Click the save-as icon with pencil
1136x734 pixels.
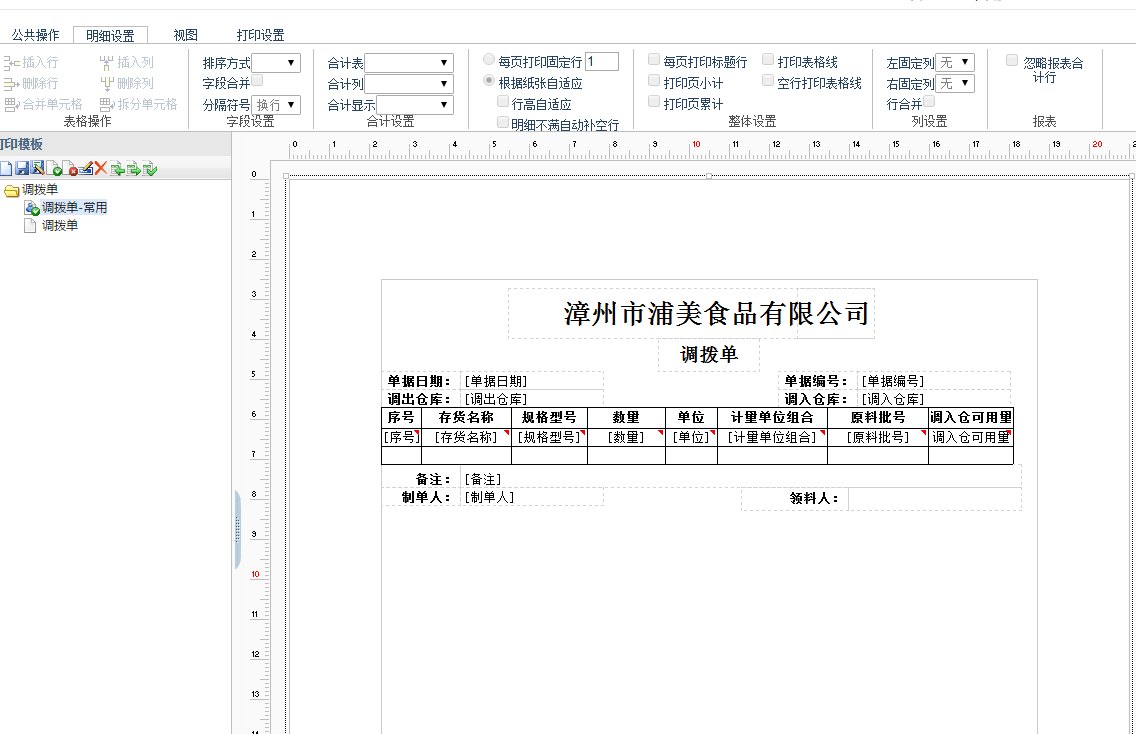(38, 169)
